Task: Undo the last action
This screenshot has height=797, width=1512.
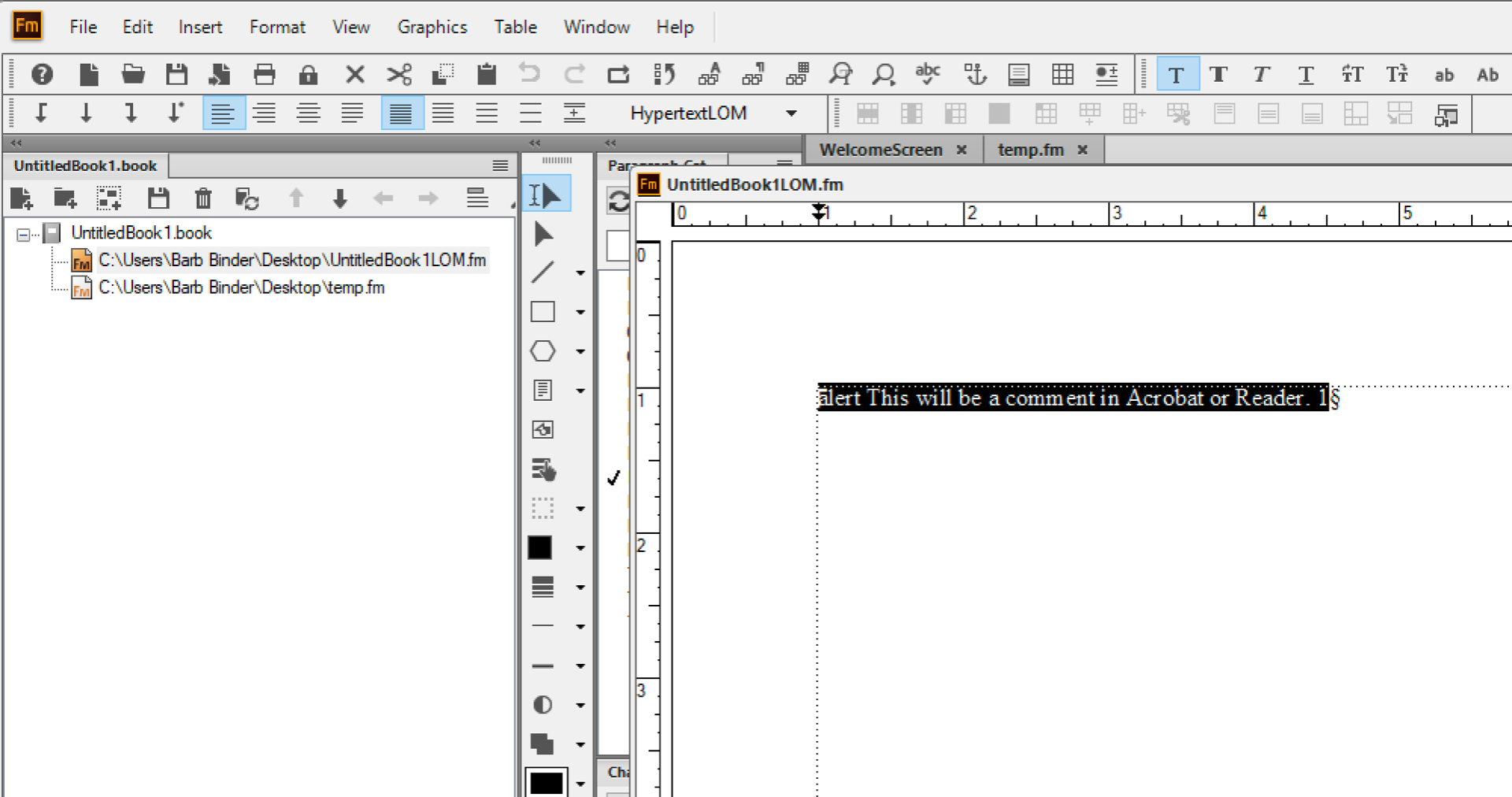Action: click(x=529, y=75)
